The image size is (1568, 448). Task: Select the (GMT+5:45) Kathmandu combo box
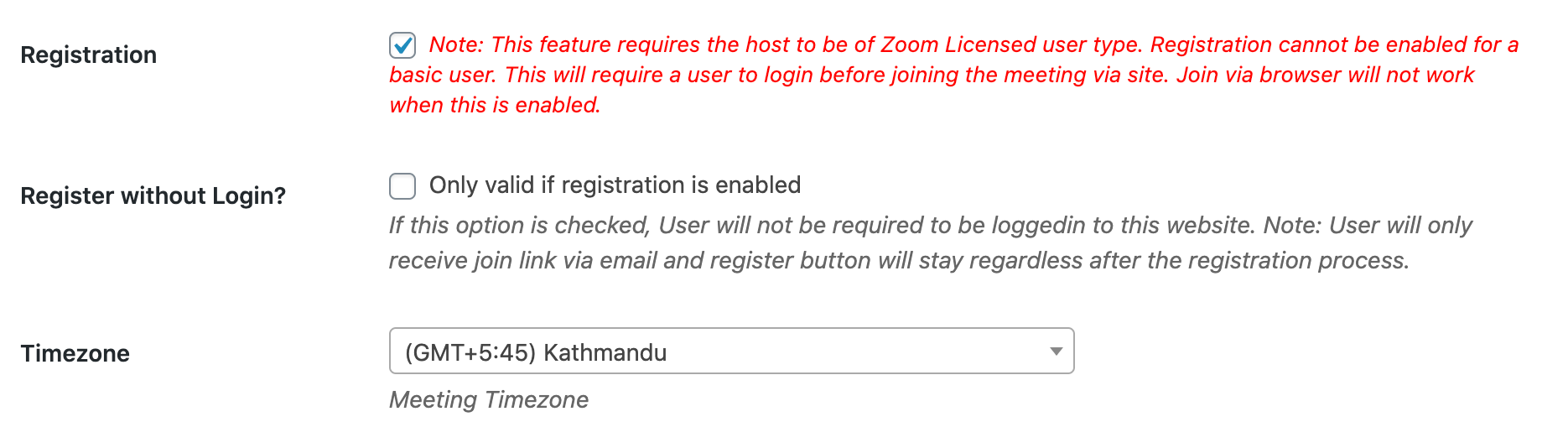(731, 351)
